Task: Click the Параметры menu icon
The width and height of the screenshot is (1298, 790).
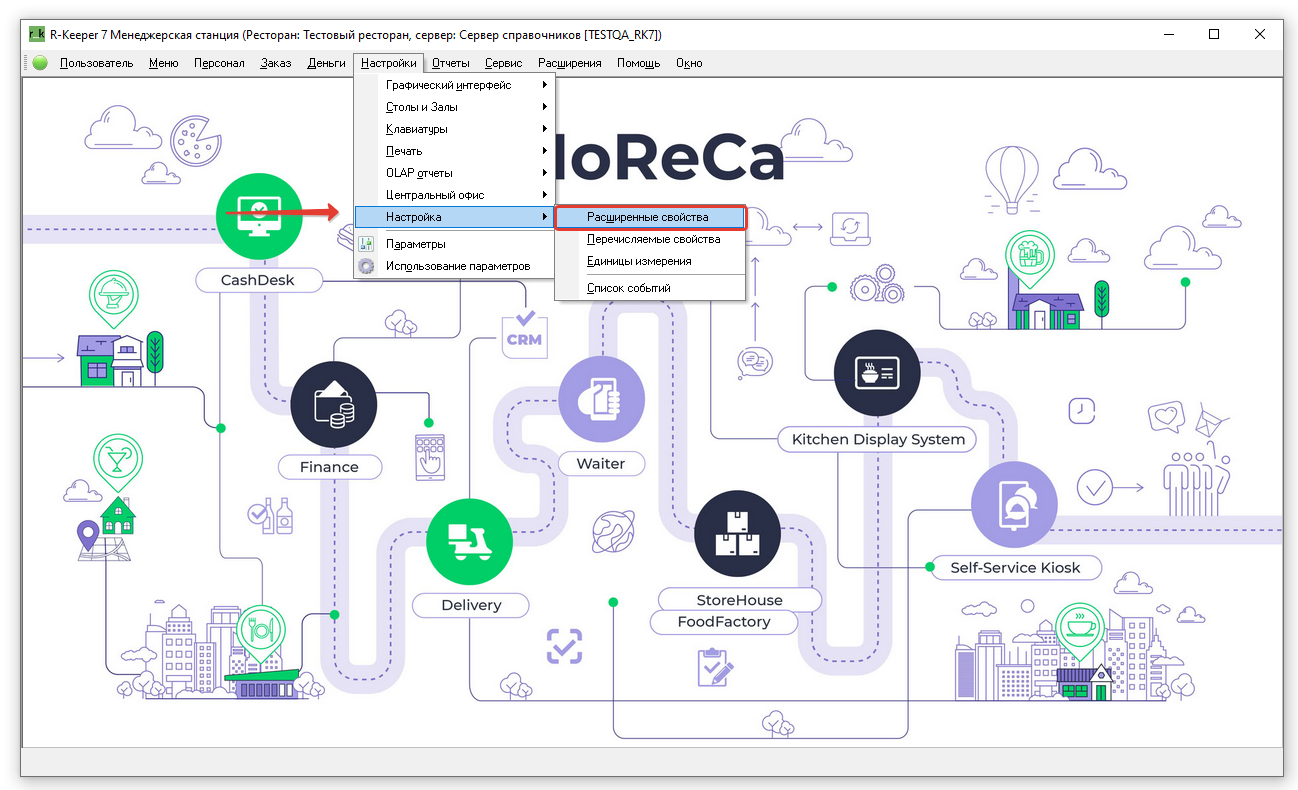Action: tap(366, 244)
